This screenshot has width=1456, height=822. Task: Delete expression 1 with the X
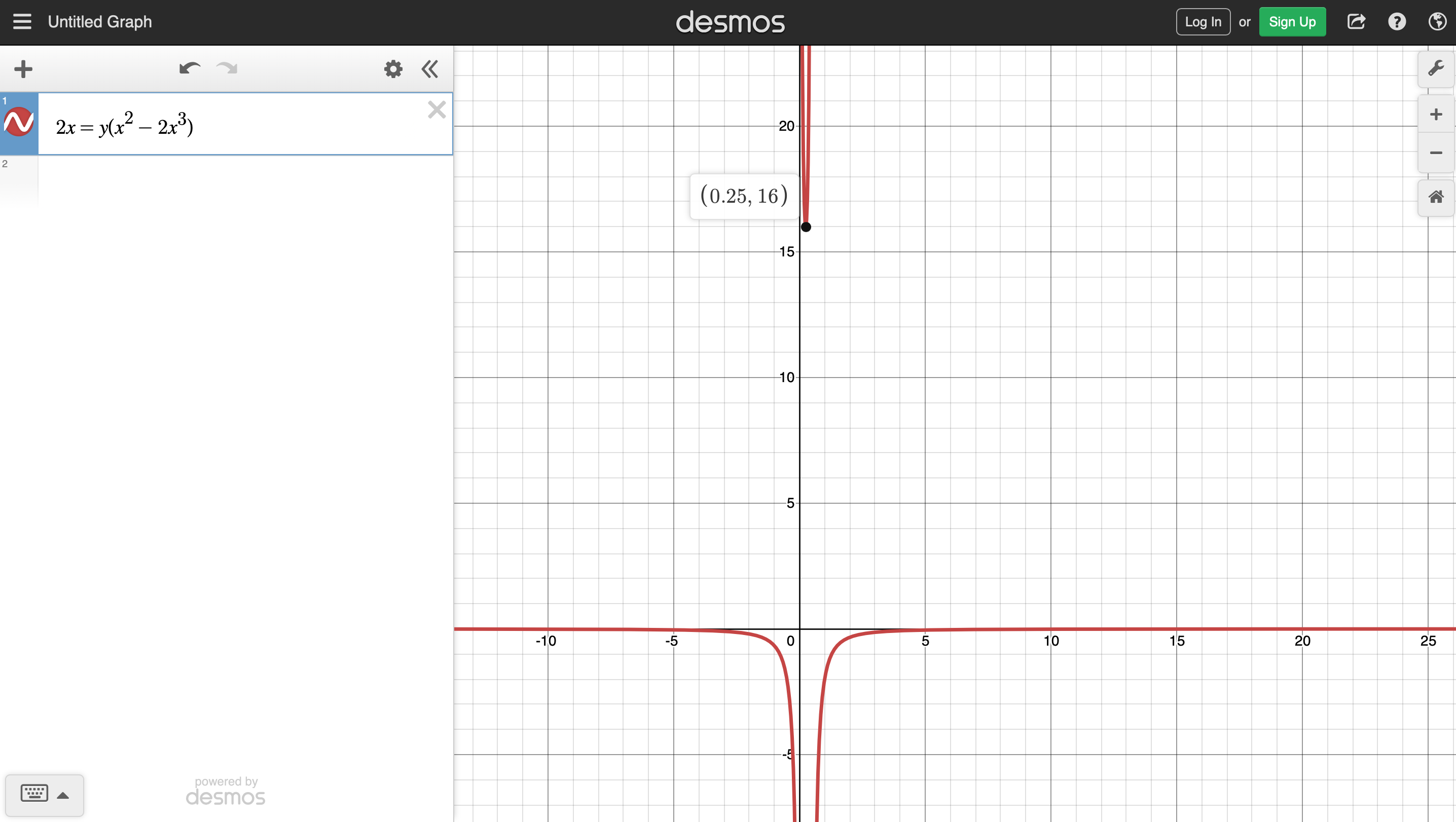[x=437, y=109]
